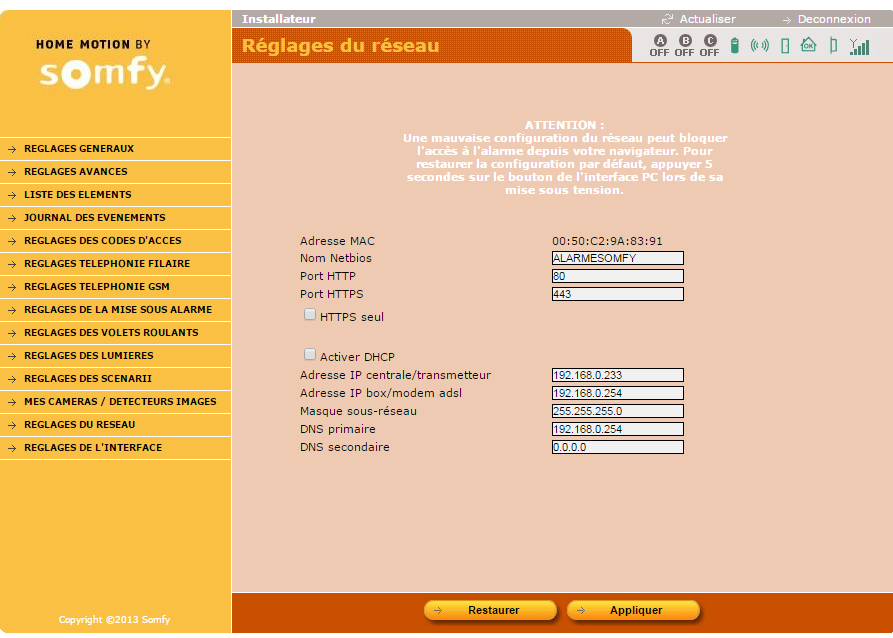Click the door status icon

click(785, 46)
